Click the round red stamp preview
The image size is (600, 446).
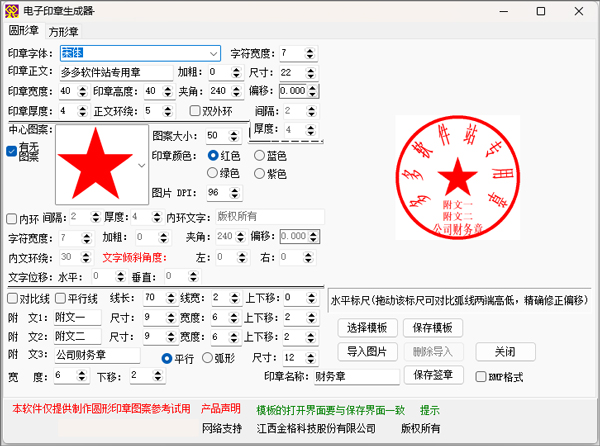click(458, 177)
